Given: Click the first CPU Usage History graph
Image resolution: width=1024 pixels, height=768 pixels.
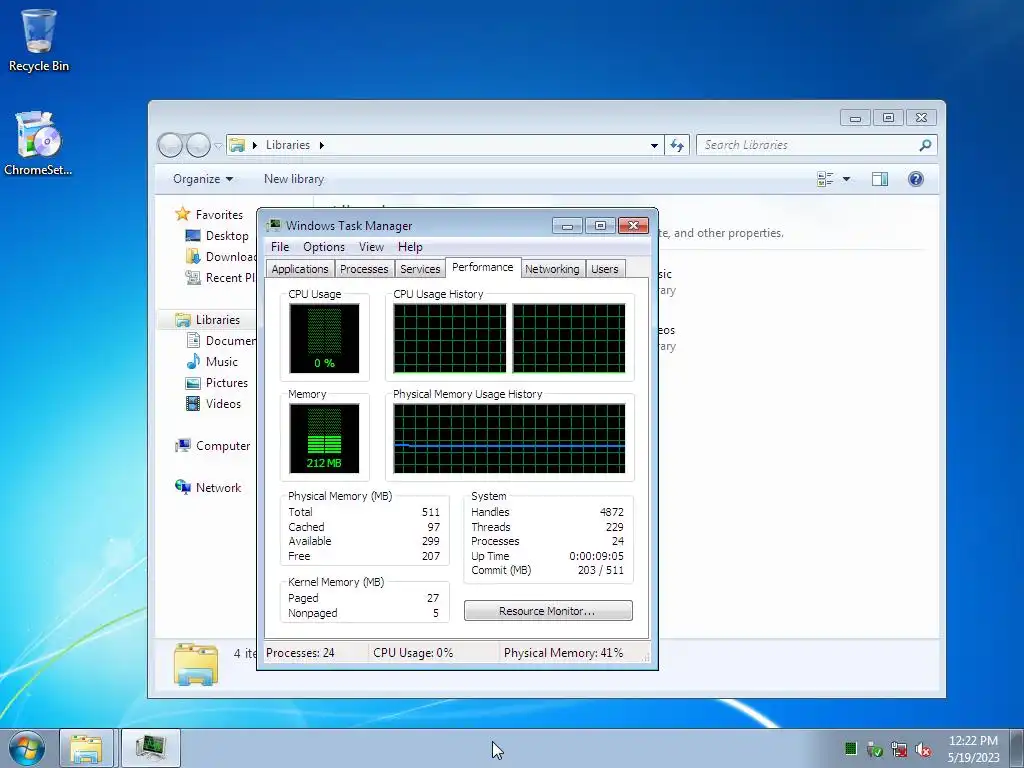Looking at the screenshot, I should point(449,338).
